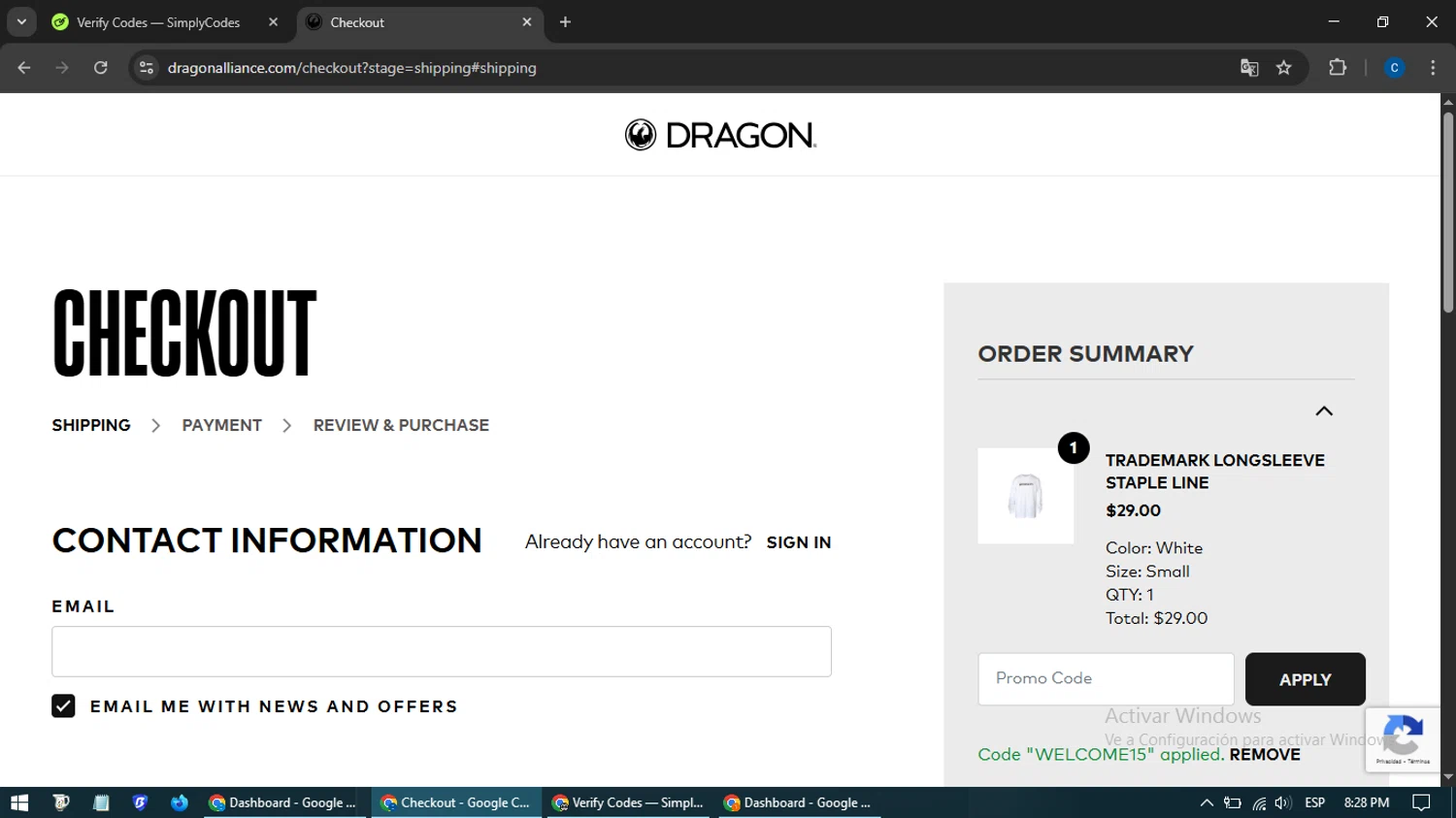Reload the checkout page
Viewport: 1456px width, 818px height.
click(101, 68)
